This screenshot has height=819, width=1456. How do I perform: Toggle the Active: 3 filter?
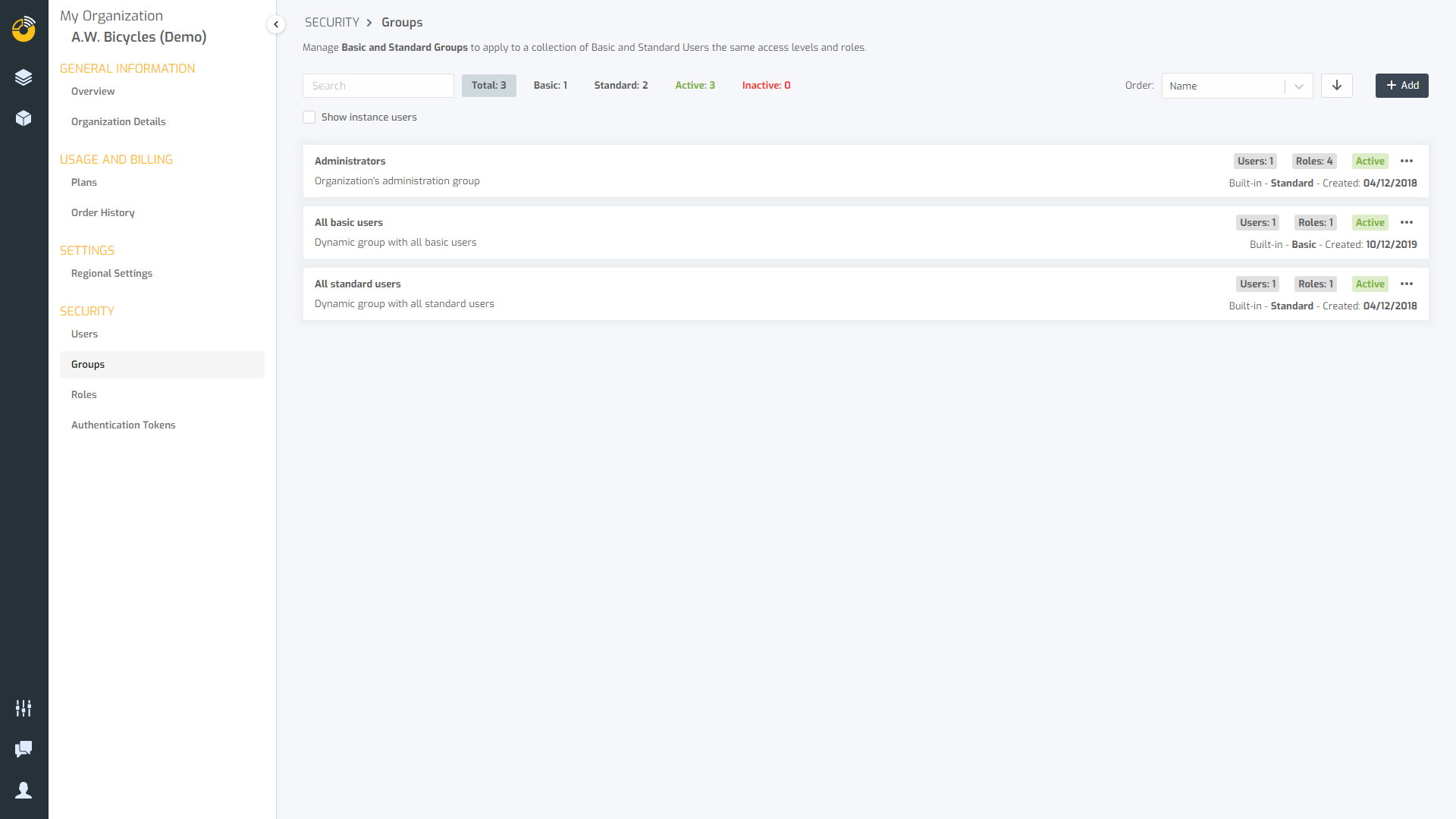695,85
